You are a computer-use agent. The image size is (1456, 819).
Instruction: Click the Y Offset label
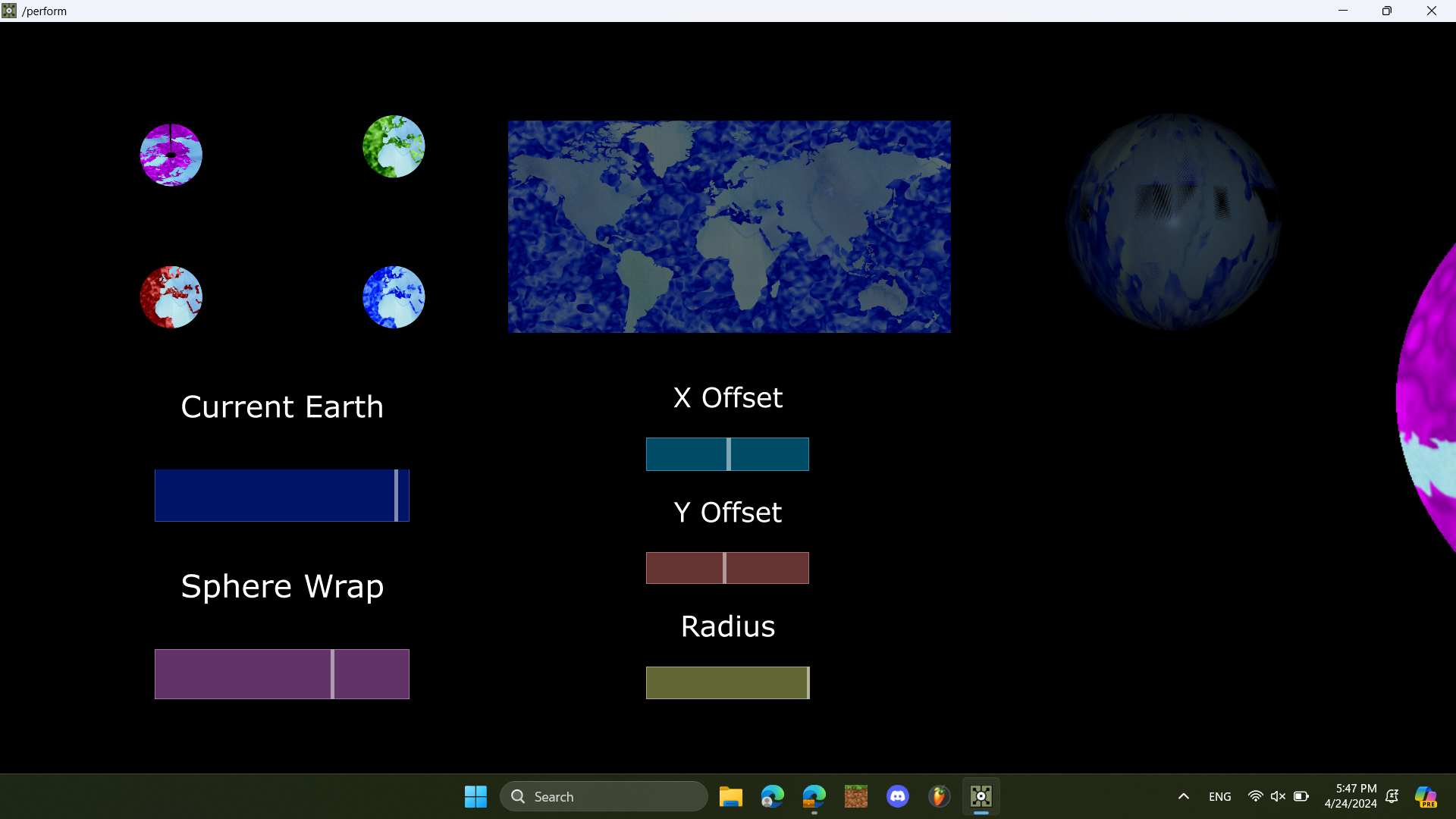(x=728, y=513)
